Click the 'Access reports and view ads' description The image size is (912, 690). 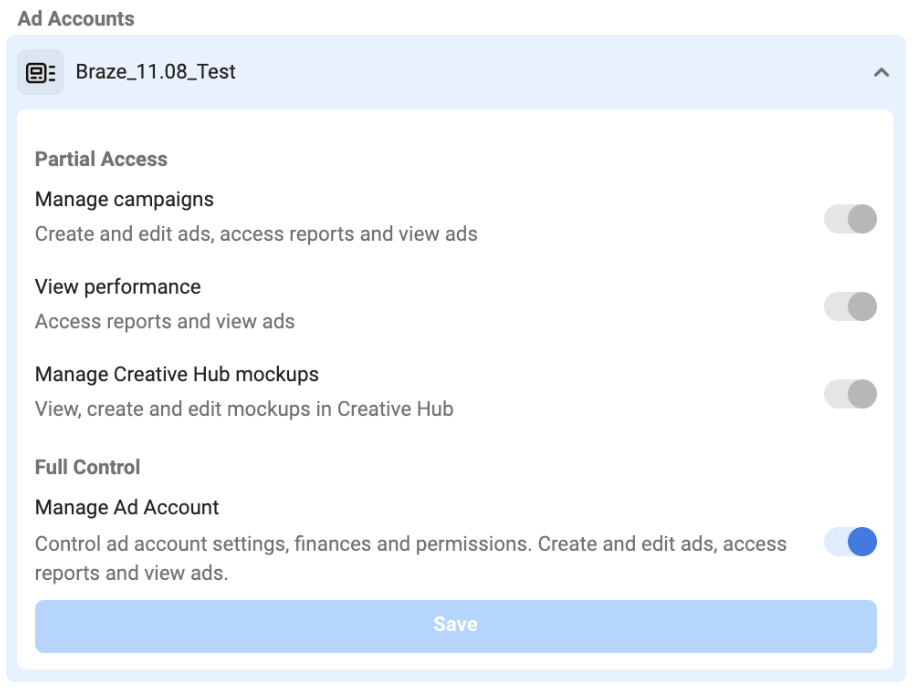(165, 321)
